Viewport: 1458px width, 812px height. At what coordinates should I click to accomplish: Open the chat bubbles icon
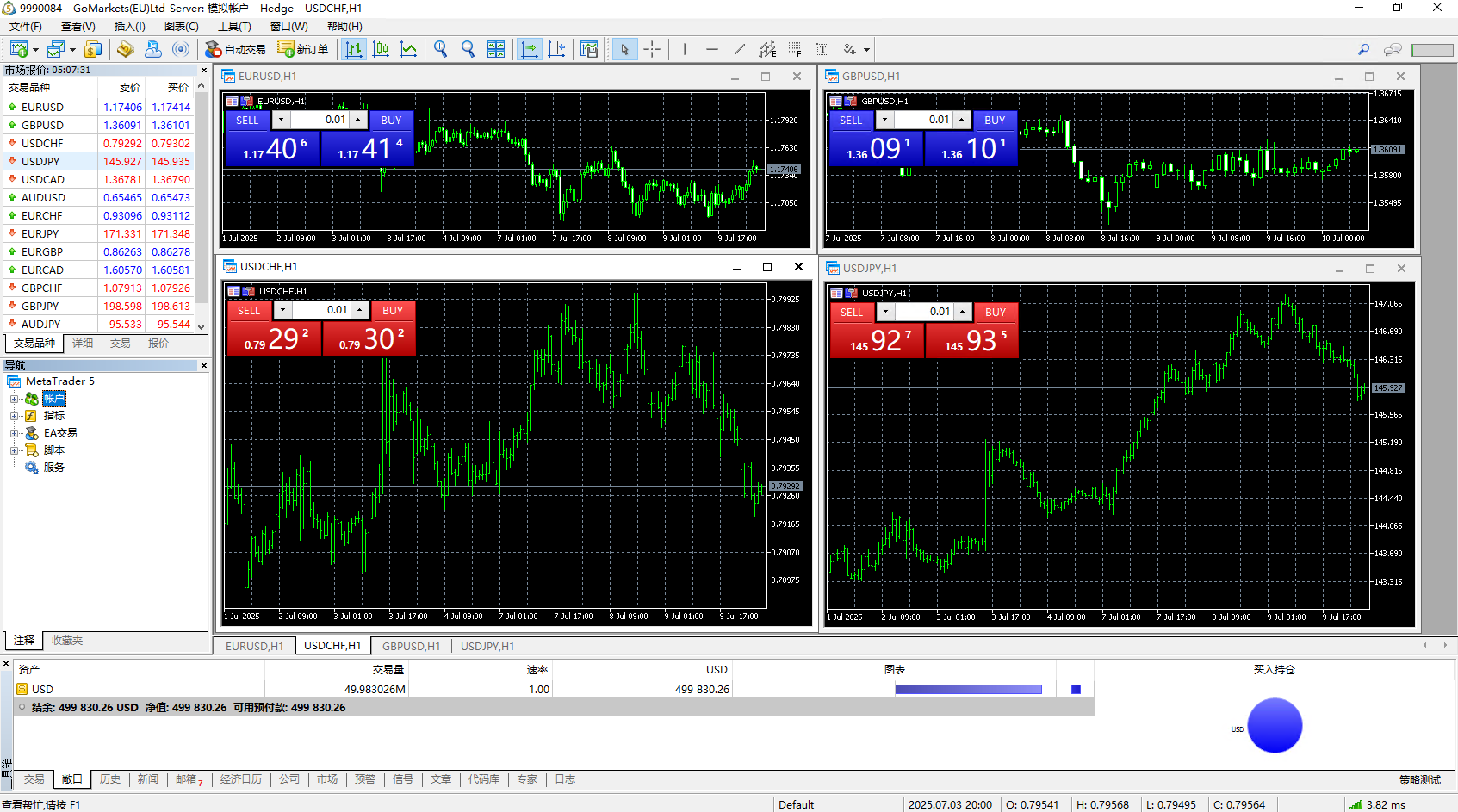point(1393,49)
